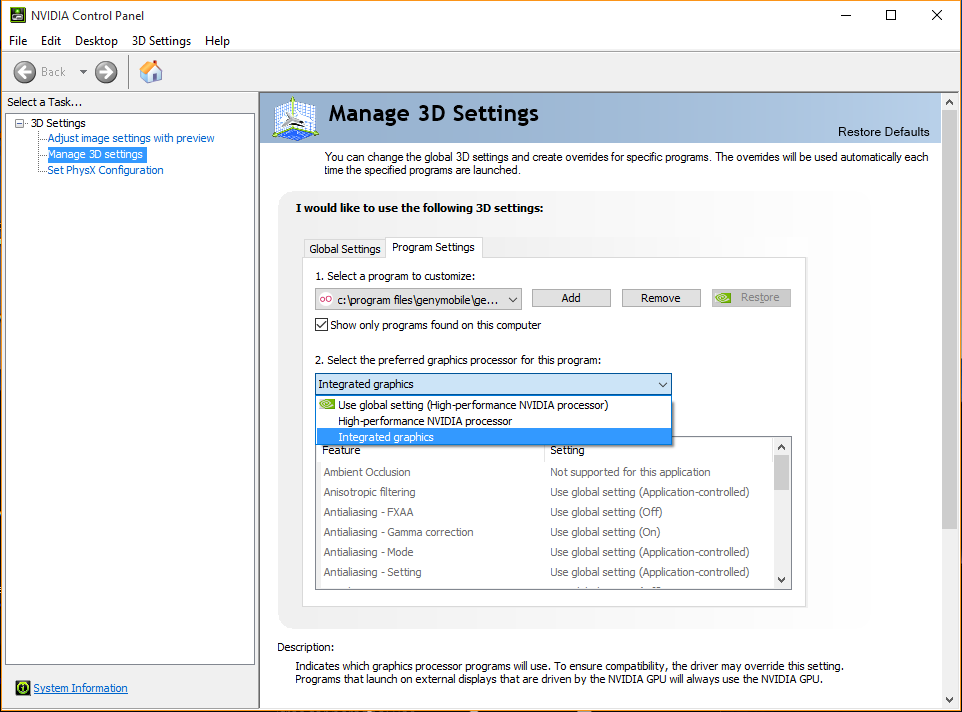Viewport: 962px width, 712px height.
Task: Open the File menu
Action: click(x=18, y=41)
